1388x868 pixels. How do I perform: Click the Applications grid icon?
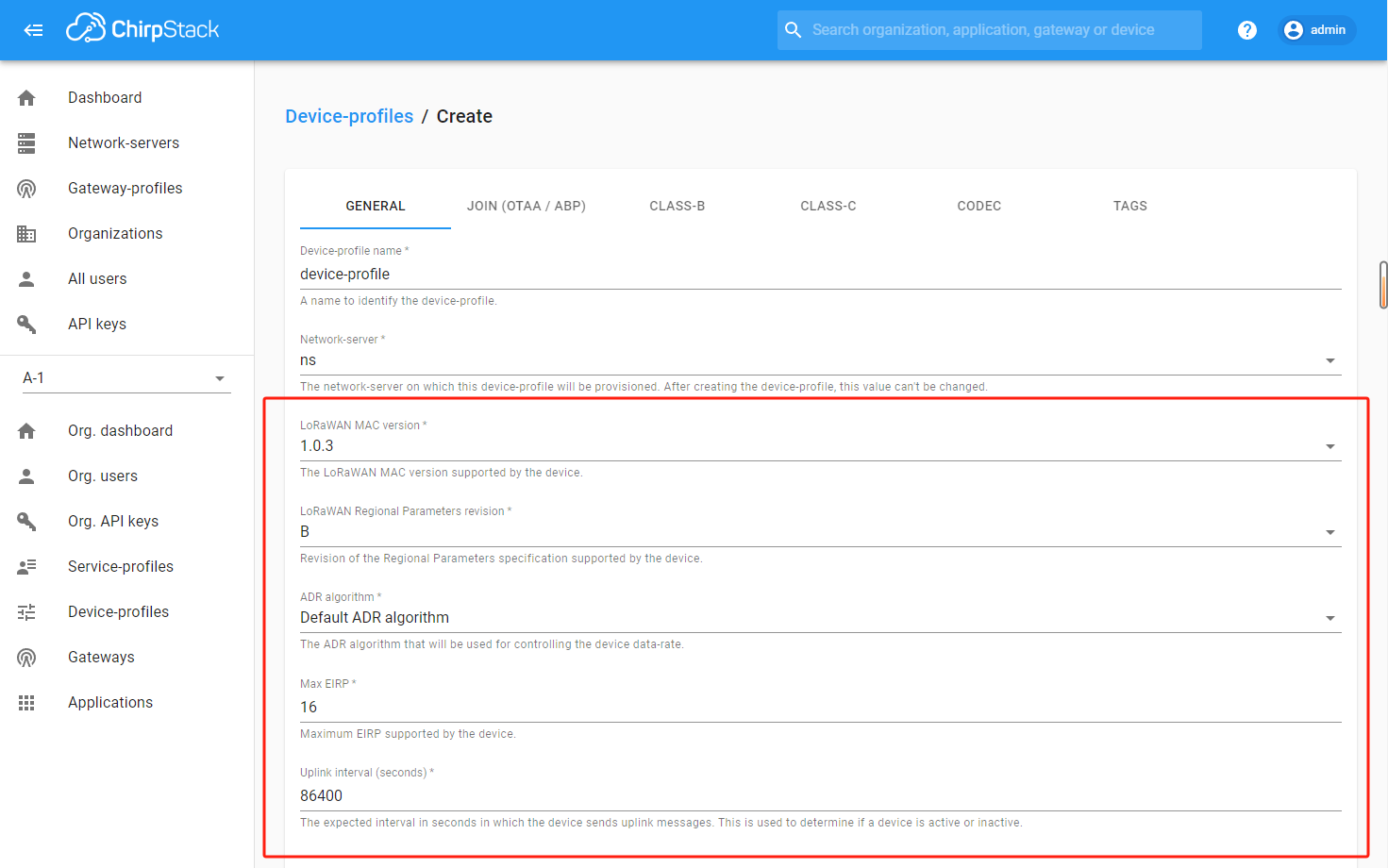26,703
